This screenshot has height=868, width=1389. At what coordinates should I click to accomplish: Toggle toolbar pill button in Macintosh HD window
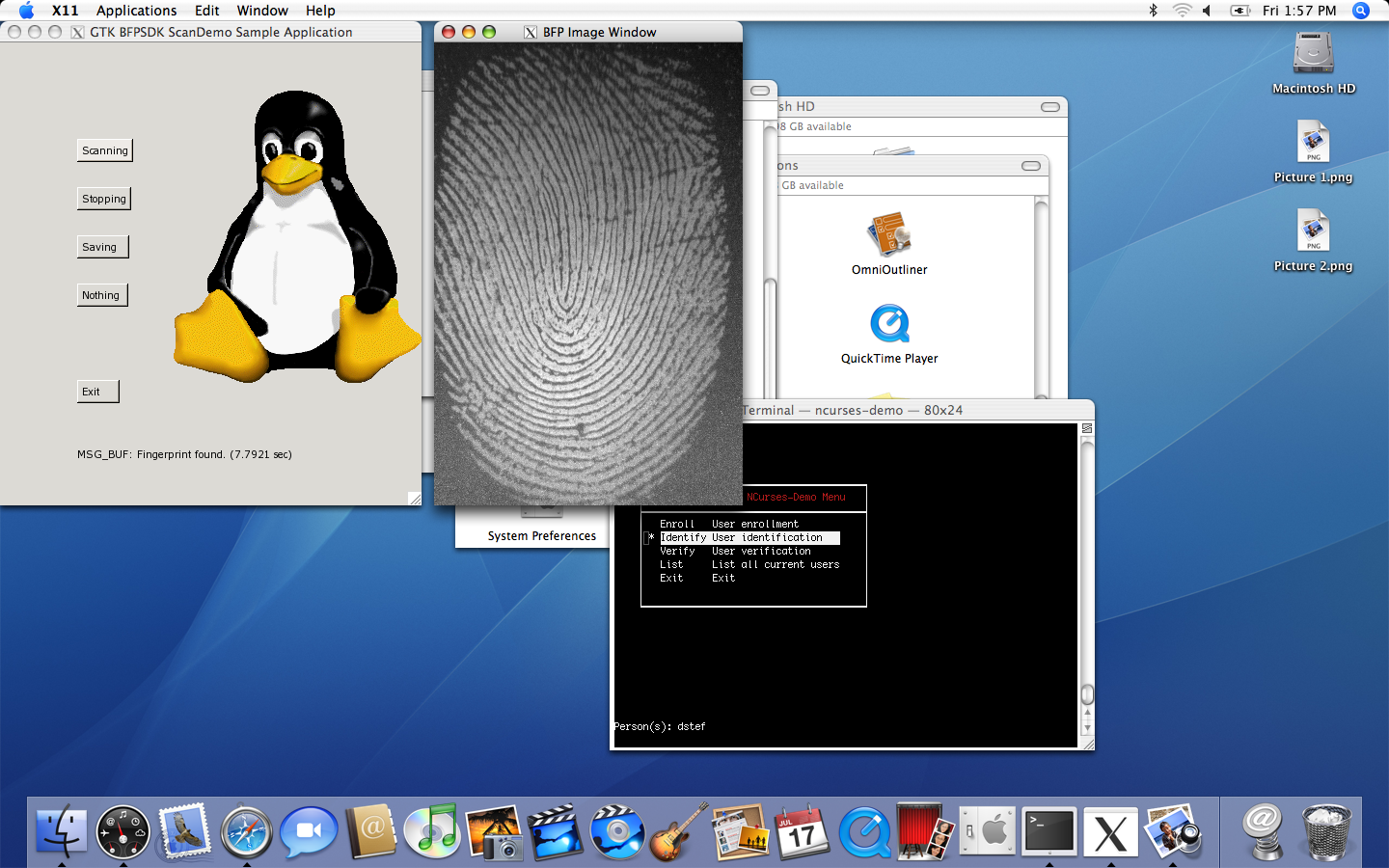click(x=1050, y=107)
